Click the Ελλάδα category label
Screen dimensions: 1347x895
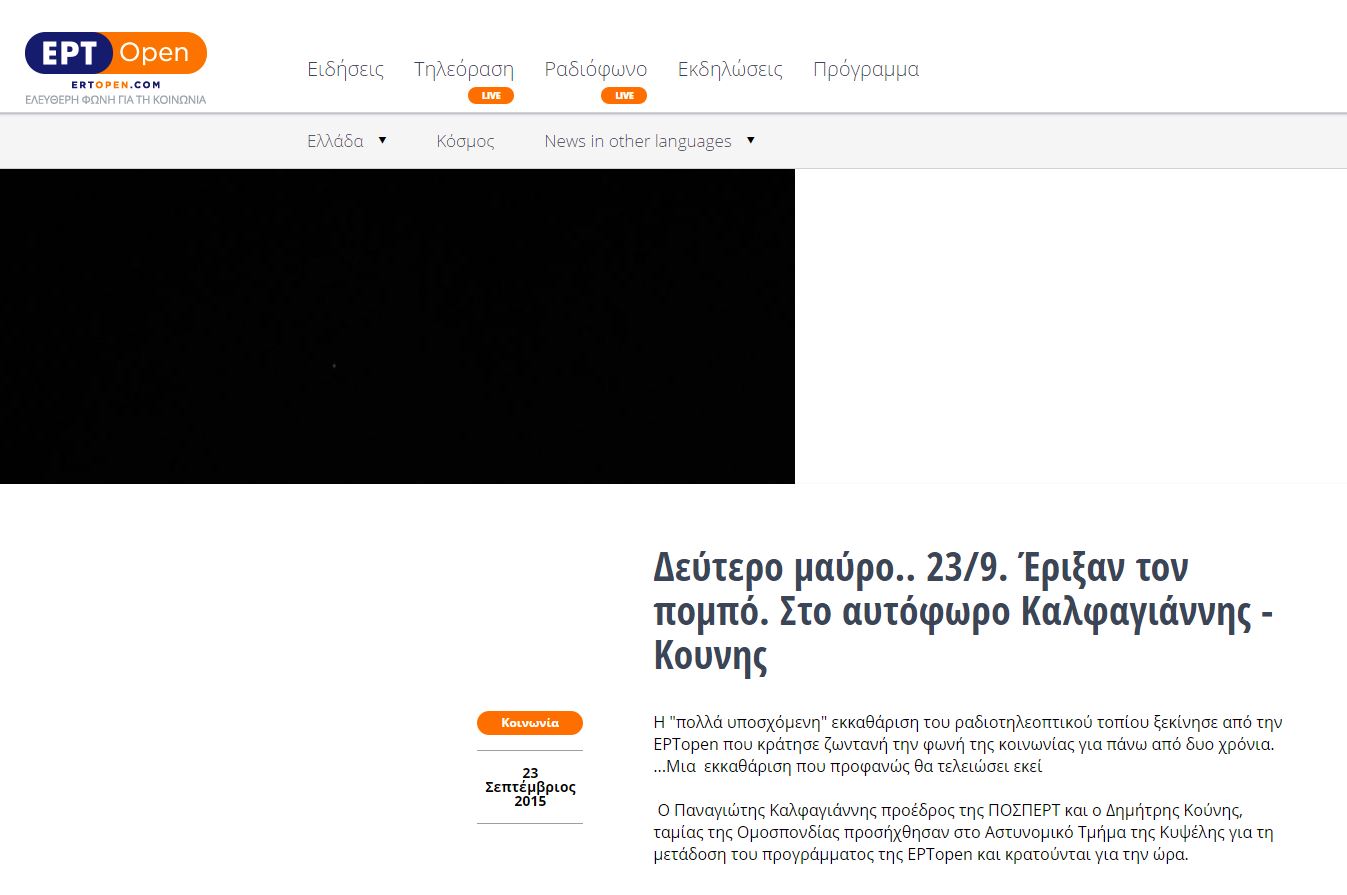tap(335, 141)
